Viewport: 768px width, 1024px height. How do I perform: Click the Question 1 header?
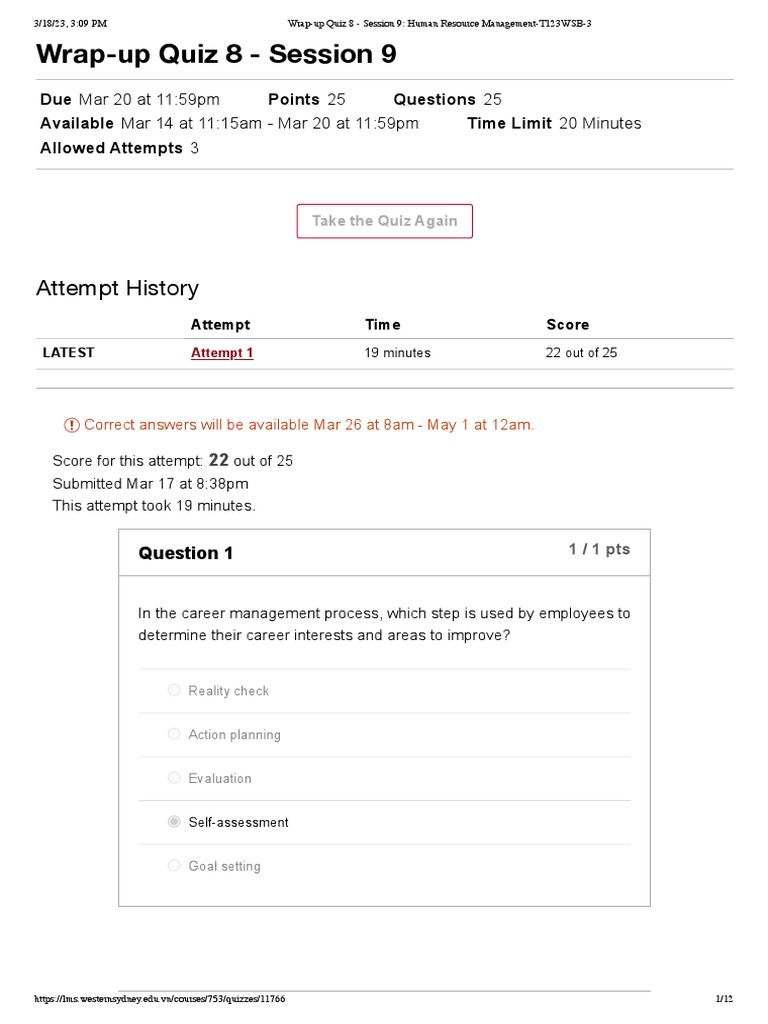click(x=186, y=553)
